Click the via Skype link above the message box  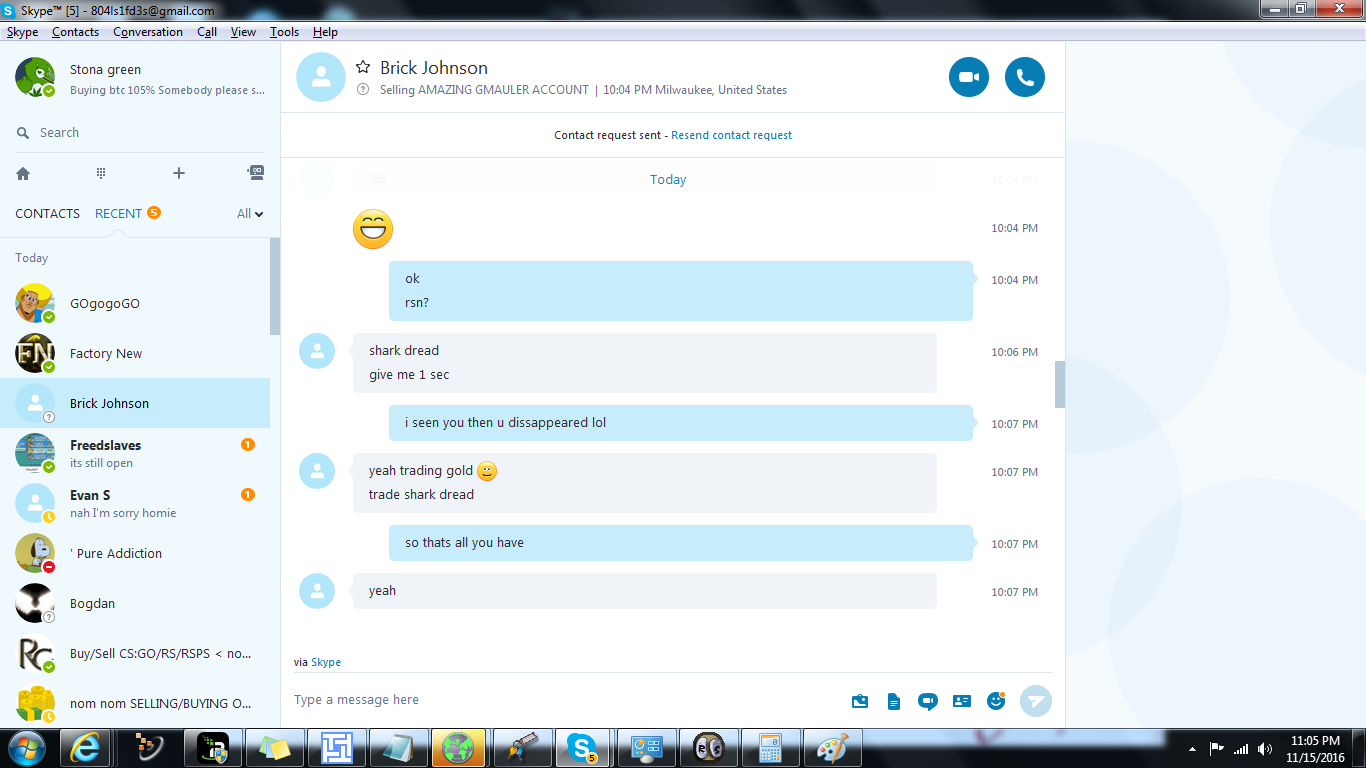point(326,662)
